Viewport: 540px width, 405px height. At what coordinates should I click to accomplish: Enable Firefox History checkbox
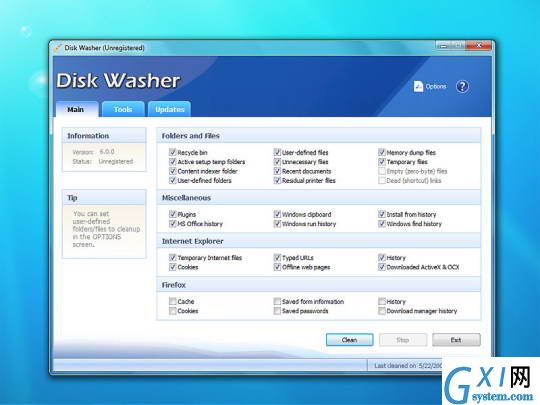pyautogui.click(x=382, y=301)
